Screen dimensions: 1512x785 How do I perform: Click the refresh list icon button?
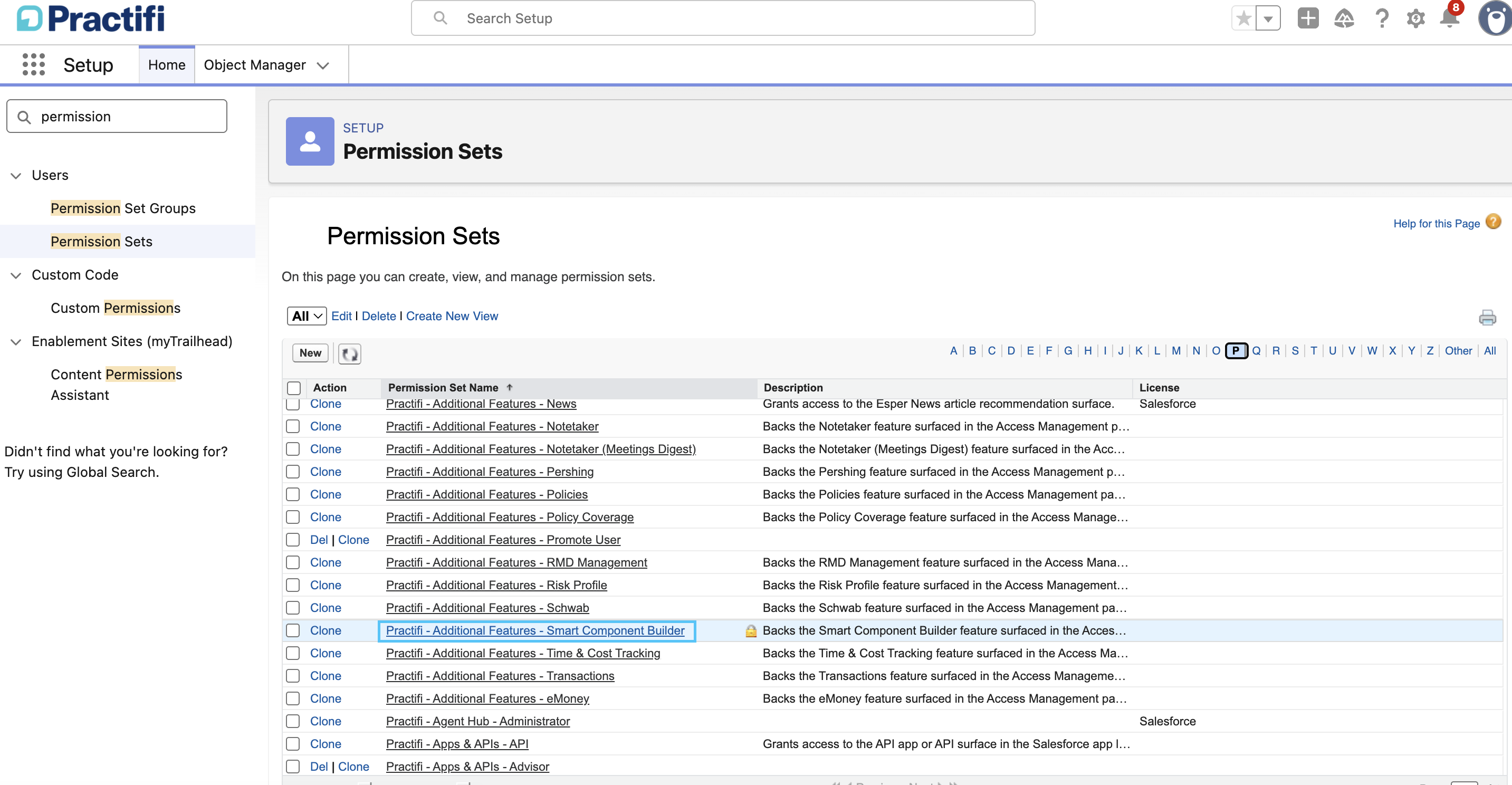[x=350, y=353]
